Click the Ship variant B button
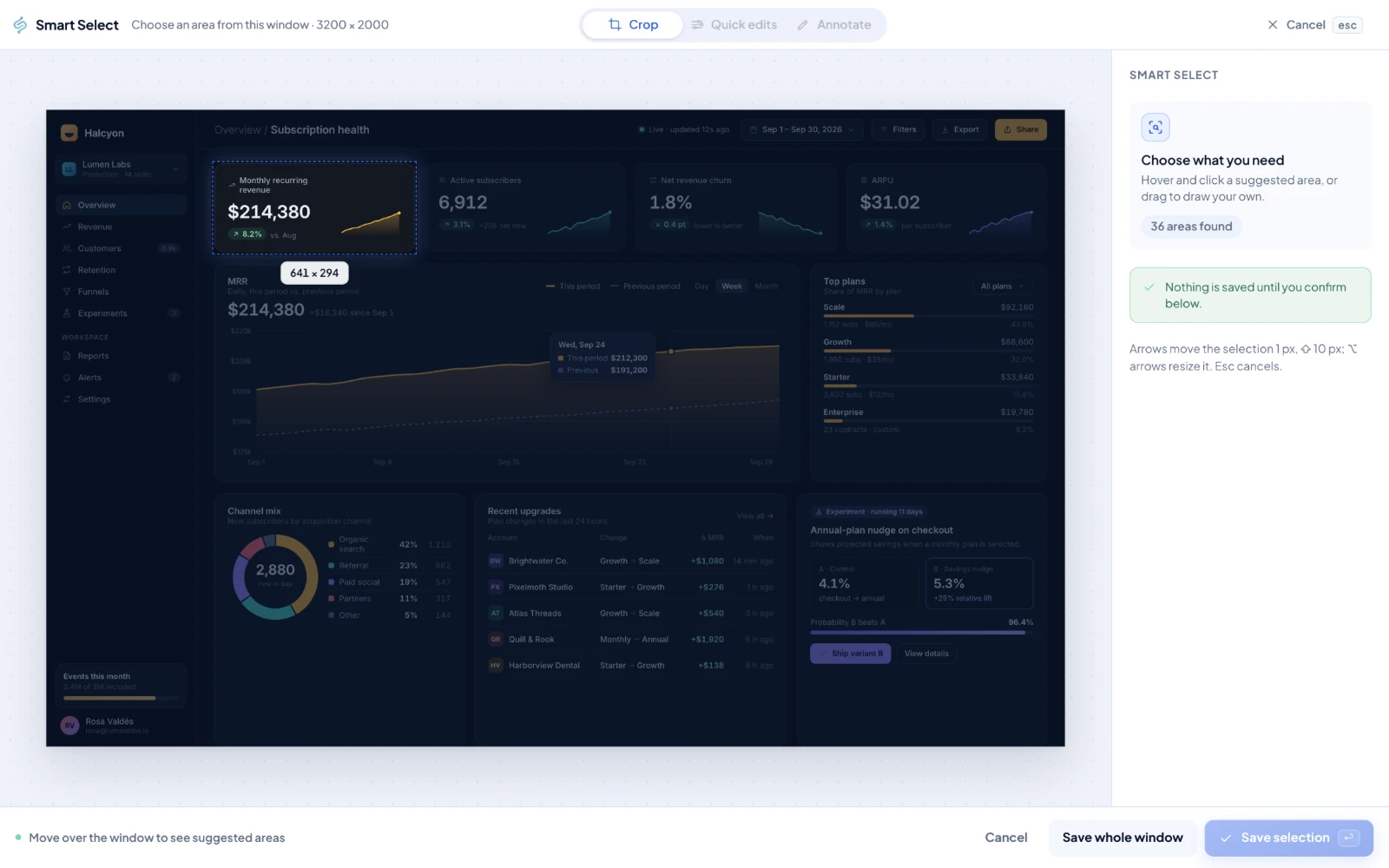The width and height of the screenshot is (1389, 868). click(850, 654)
